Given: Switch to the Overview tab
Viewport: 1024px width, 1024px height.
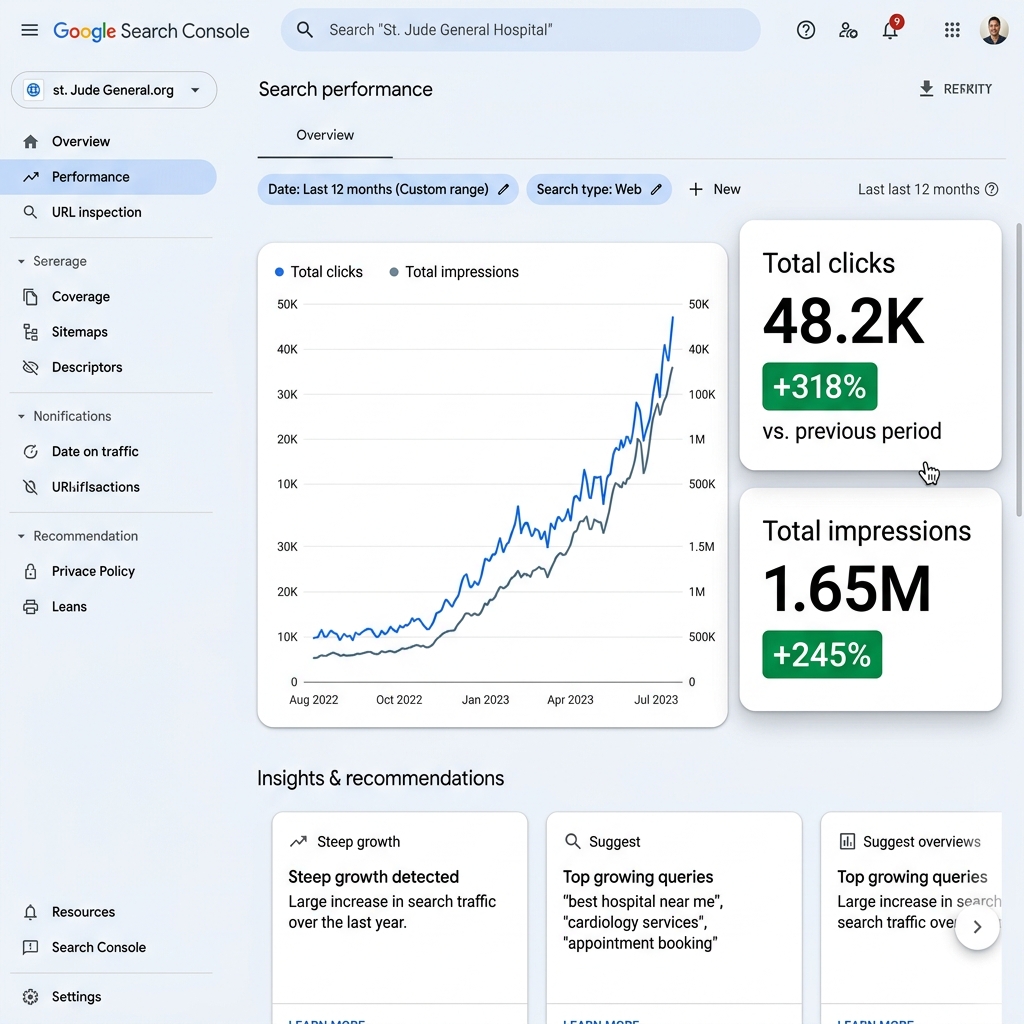Looking at the screenshot, I should [x=325, y=135].
